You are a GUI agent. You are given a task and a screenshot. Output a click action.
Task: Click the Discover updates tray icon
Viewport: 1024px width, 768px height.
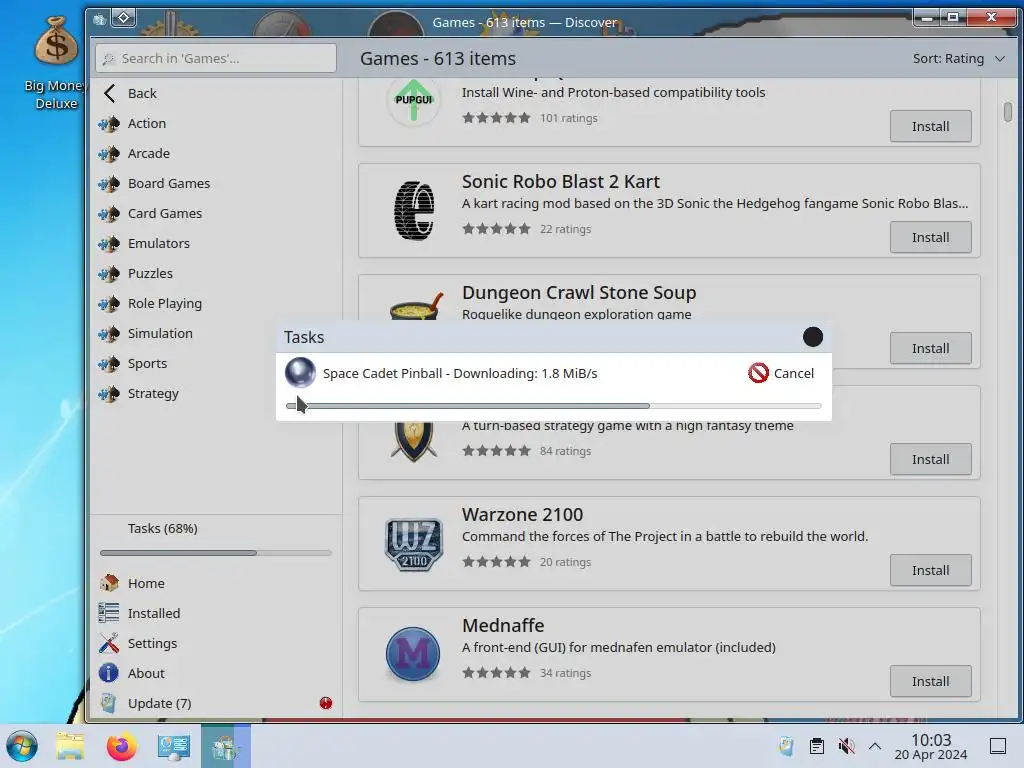coord(786,746)
